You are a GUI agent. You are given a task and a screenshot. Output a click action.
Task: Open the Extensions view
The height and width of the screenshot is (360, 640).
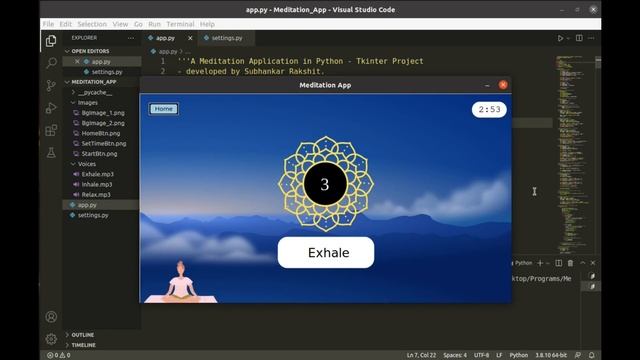[51, 130]
